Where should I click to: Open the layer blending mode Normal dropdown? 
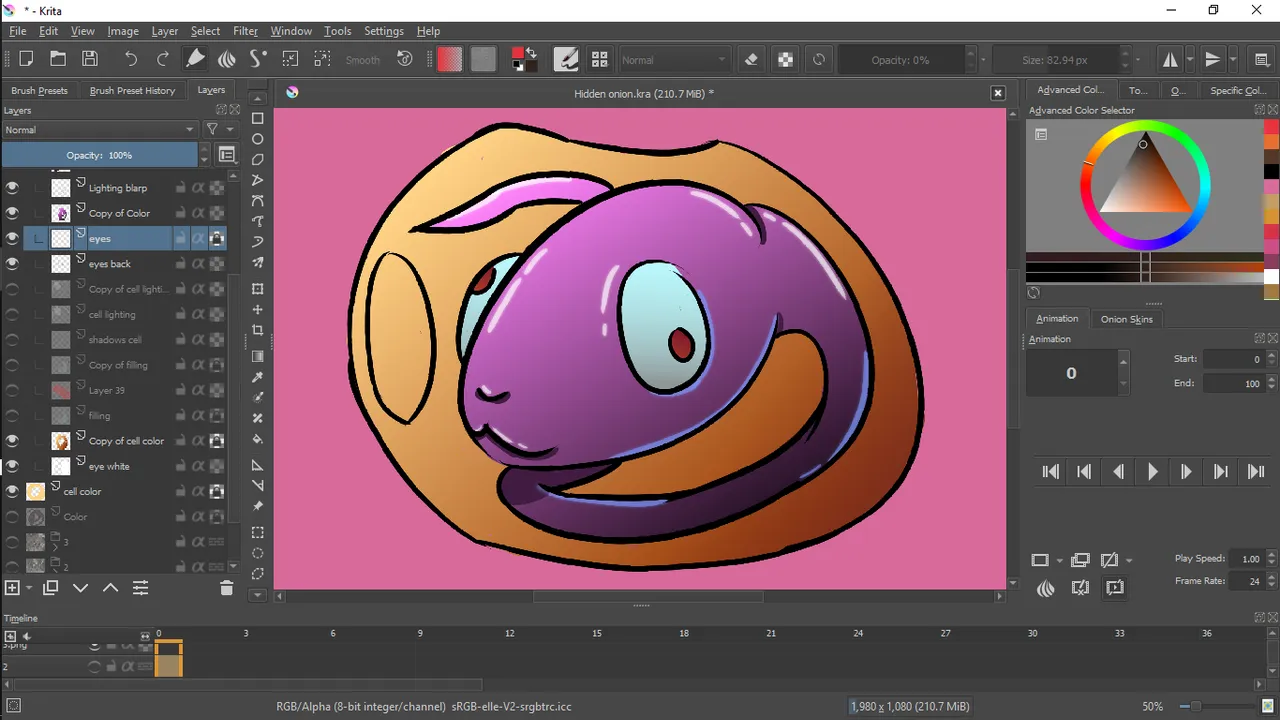coord(99,130)
